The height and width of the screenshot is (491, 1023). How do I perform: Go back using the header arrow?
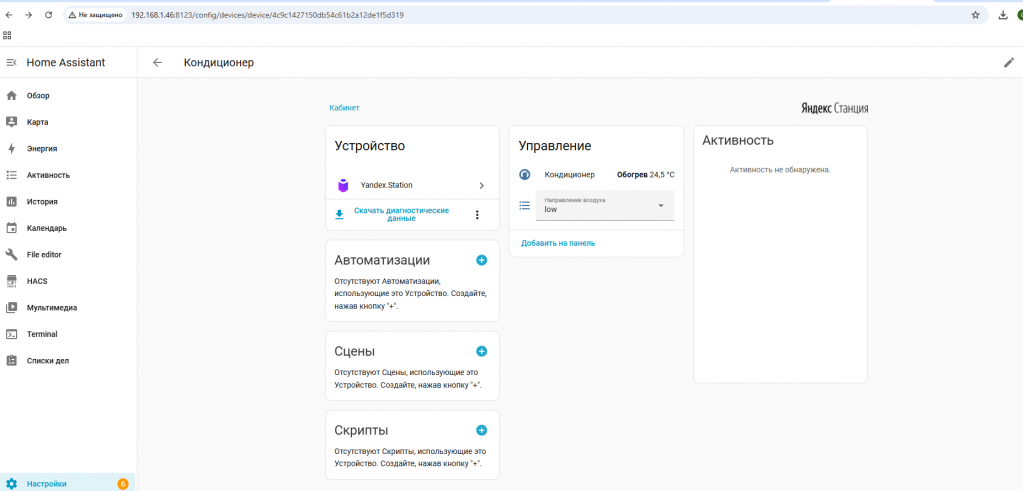pos(157,63)
